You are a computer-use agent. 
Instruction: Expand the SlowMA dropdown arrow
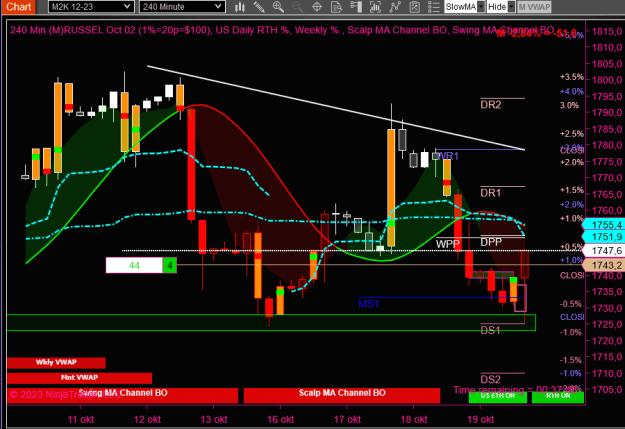click(481, 7)
